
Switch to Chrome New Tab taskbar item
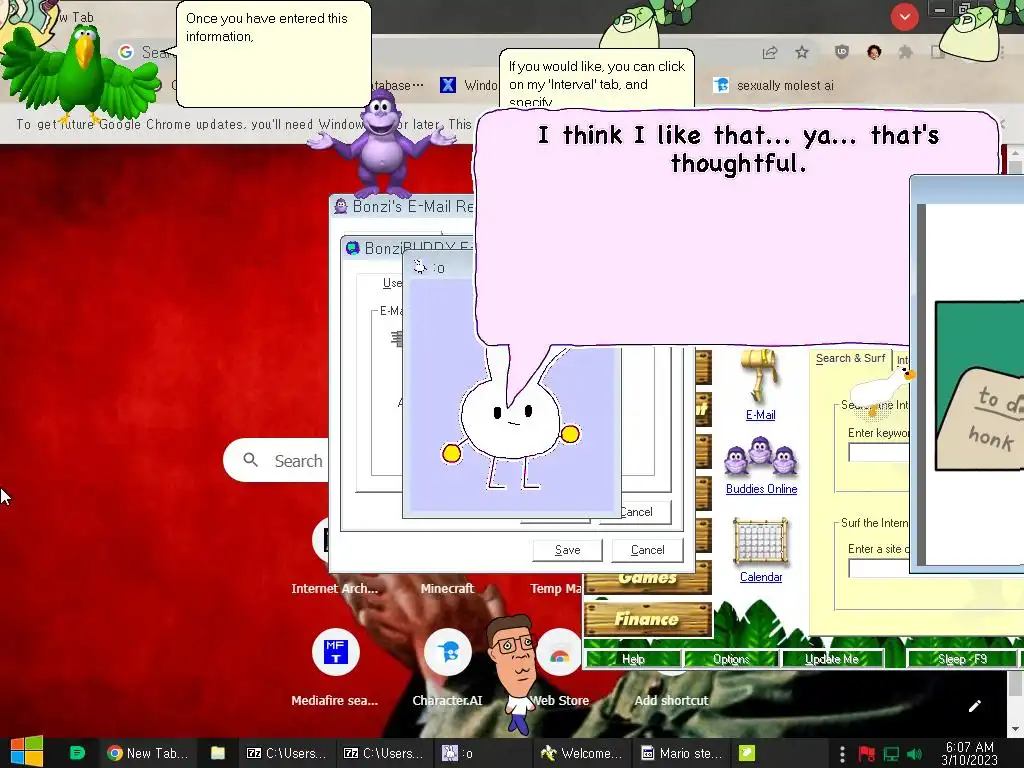[148, 753]
